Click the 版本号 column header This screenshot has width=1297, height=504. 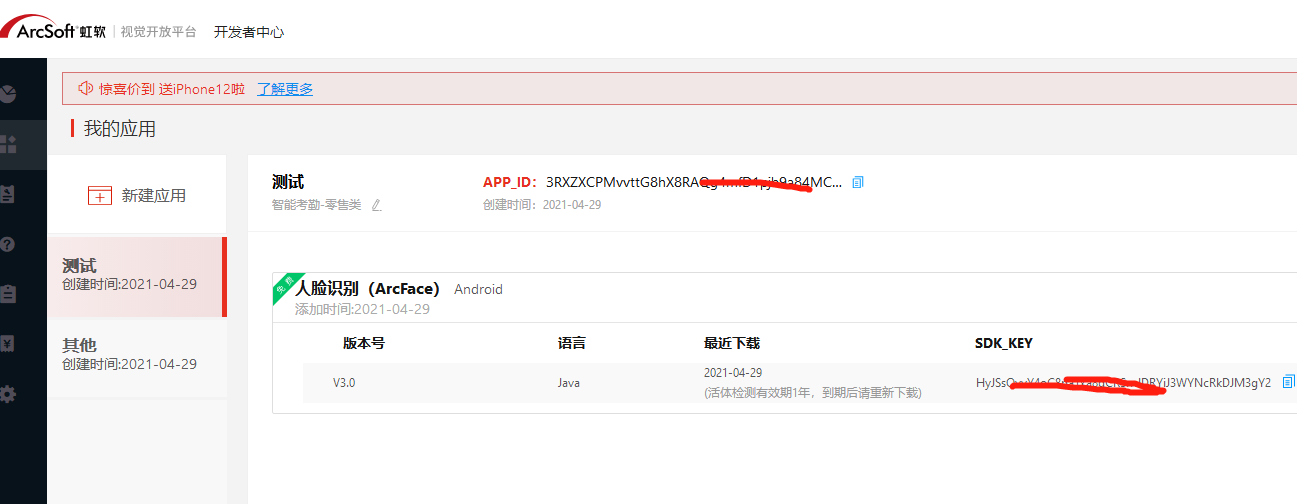coord(364,343)
